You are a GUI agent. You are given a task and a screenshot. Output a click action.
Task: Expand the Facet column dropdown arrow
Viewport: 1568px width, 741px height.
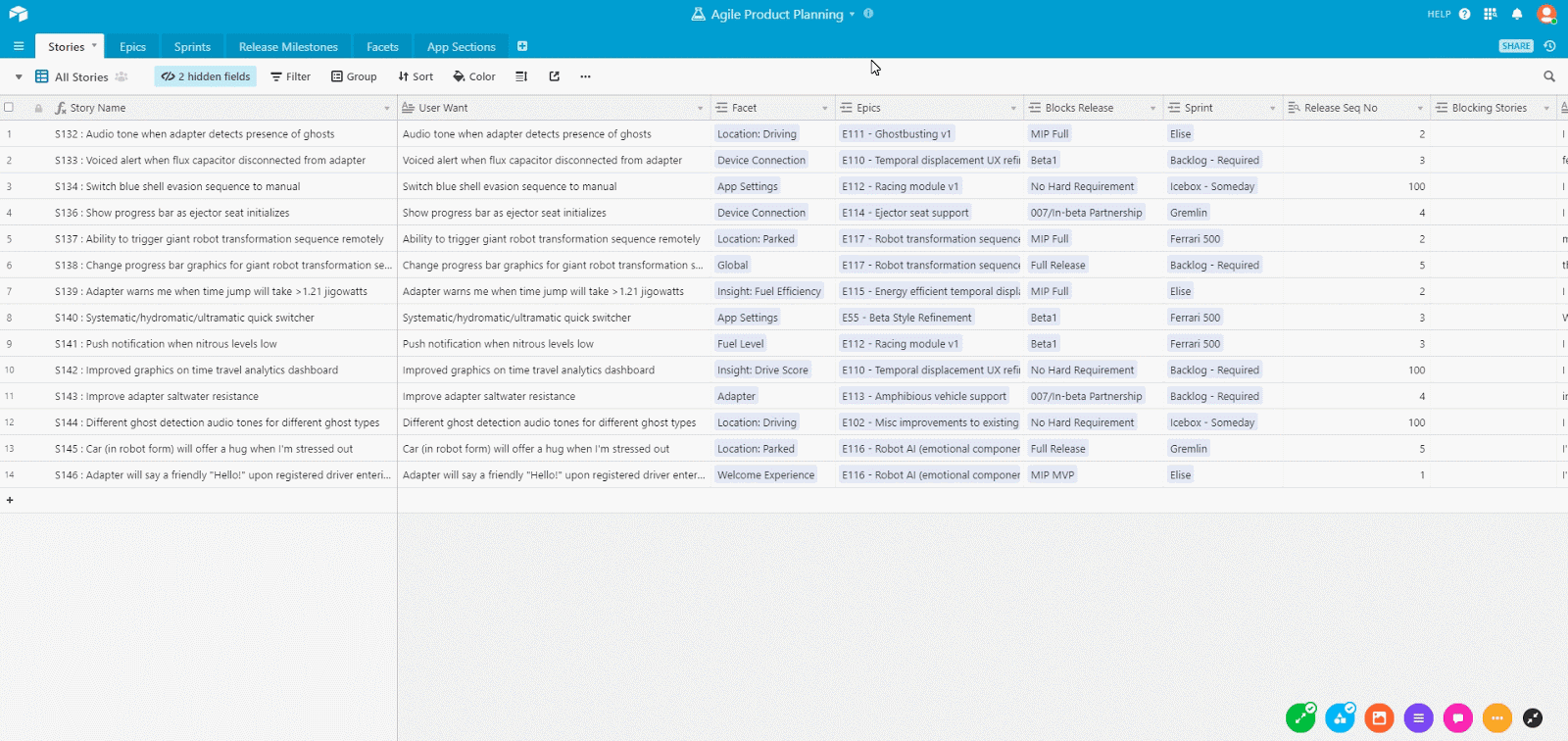click(824, 108)
